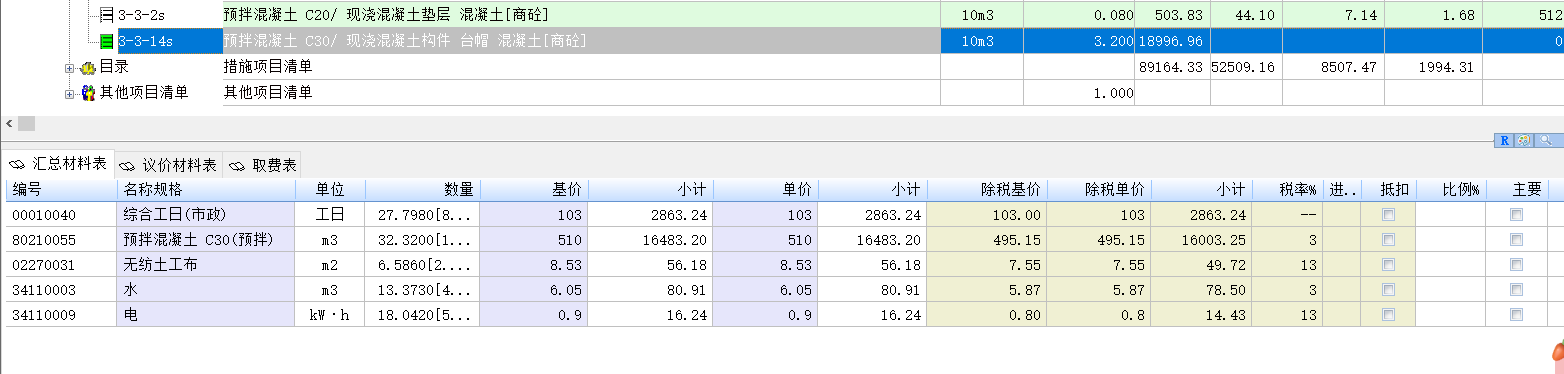1564x374 pixels.
Task: Click the 目录 folder icon
Action: [x=88, y=67]
